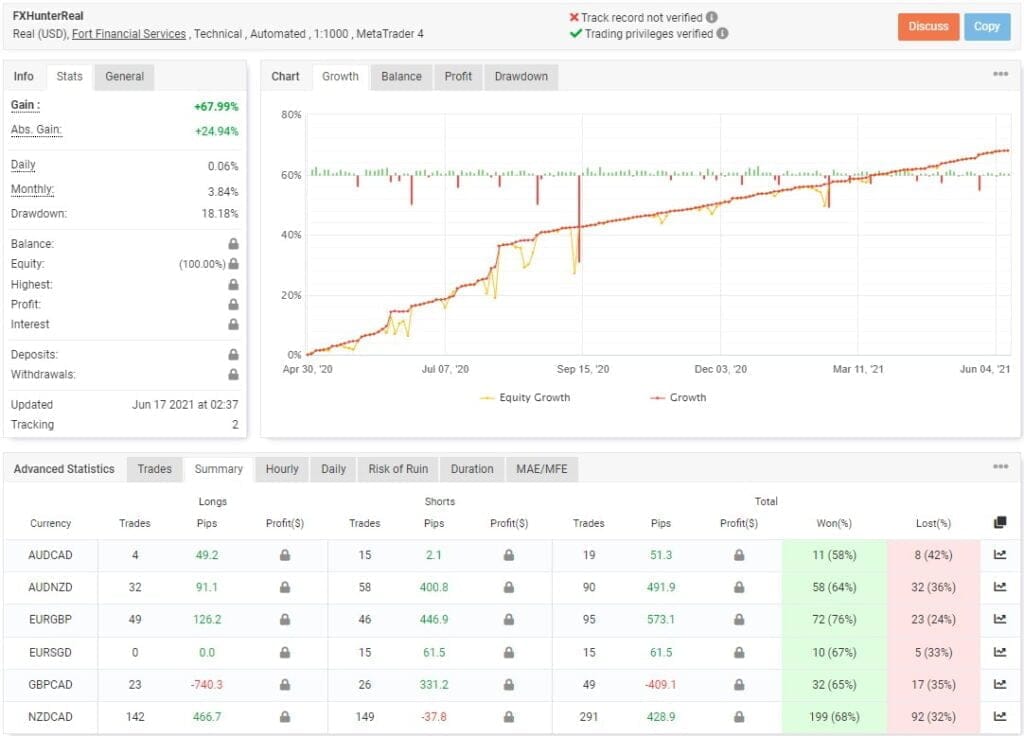This screenshot has height=736, width=1024.
Task: Select the Balance chart view tab
Action: [400, 76]
